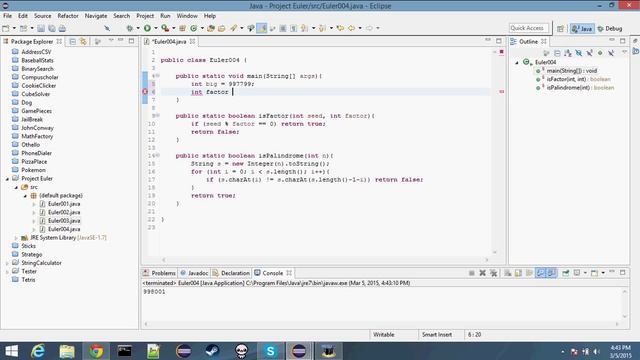Click the Save All icon
640x360 pixels.
point(52,28)
